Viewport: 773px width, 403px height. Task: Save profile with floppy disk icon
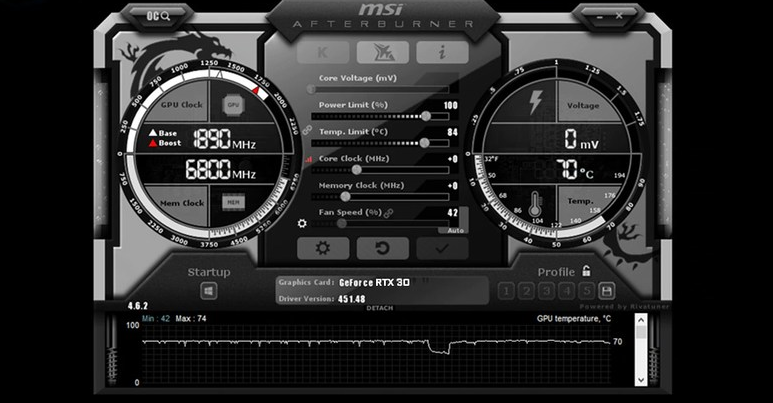click(x=606, y=291)
